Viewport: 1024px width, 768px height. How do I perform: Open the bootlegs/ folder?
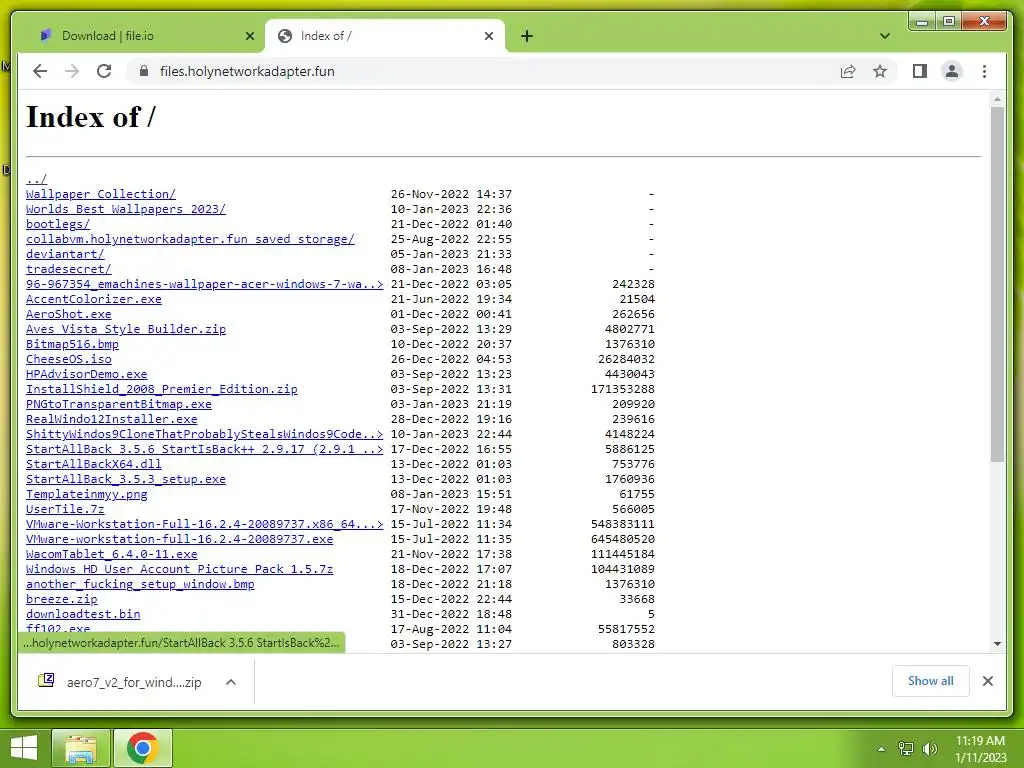click(x=58, y=224)
